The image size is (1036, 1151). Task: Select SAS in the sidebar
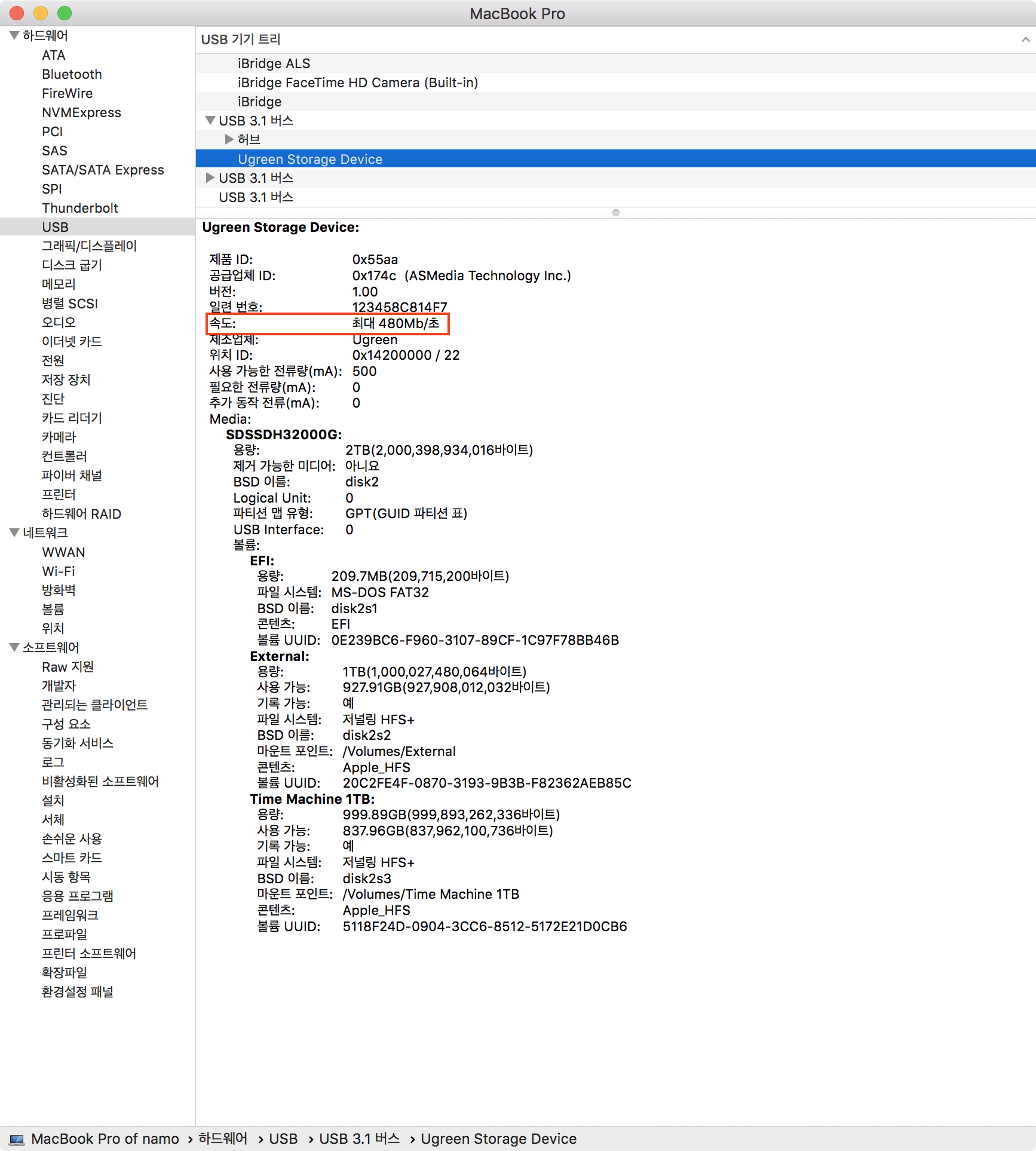[x=54, y=151]
